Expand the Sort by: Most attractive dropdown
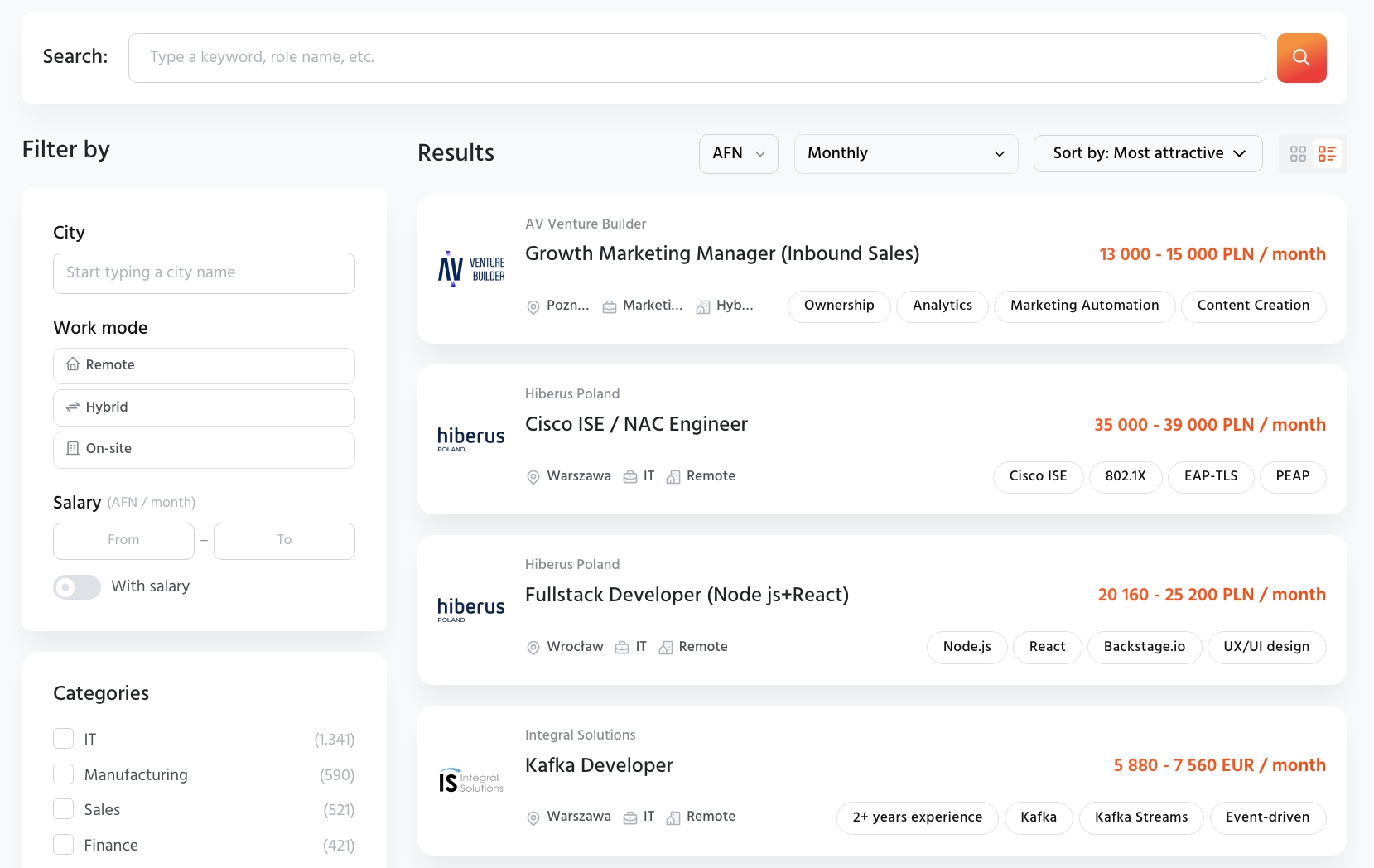This screenshot has width=1374, height=868. tap(1148, 154)
